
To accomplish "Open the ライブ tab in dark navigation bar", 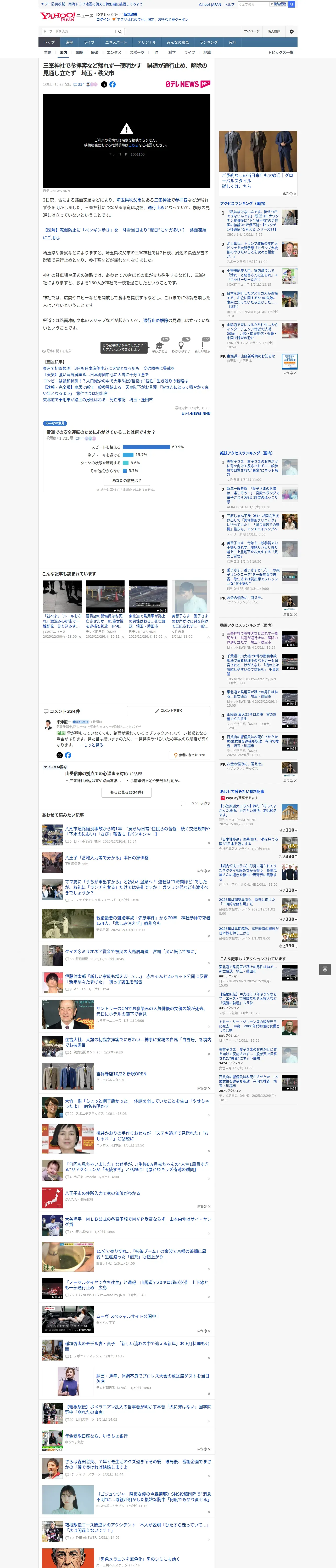I will [x=89, y=42].
